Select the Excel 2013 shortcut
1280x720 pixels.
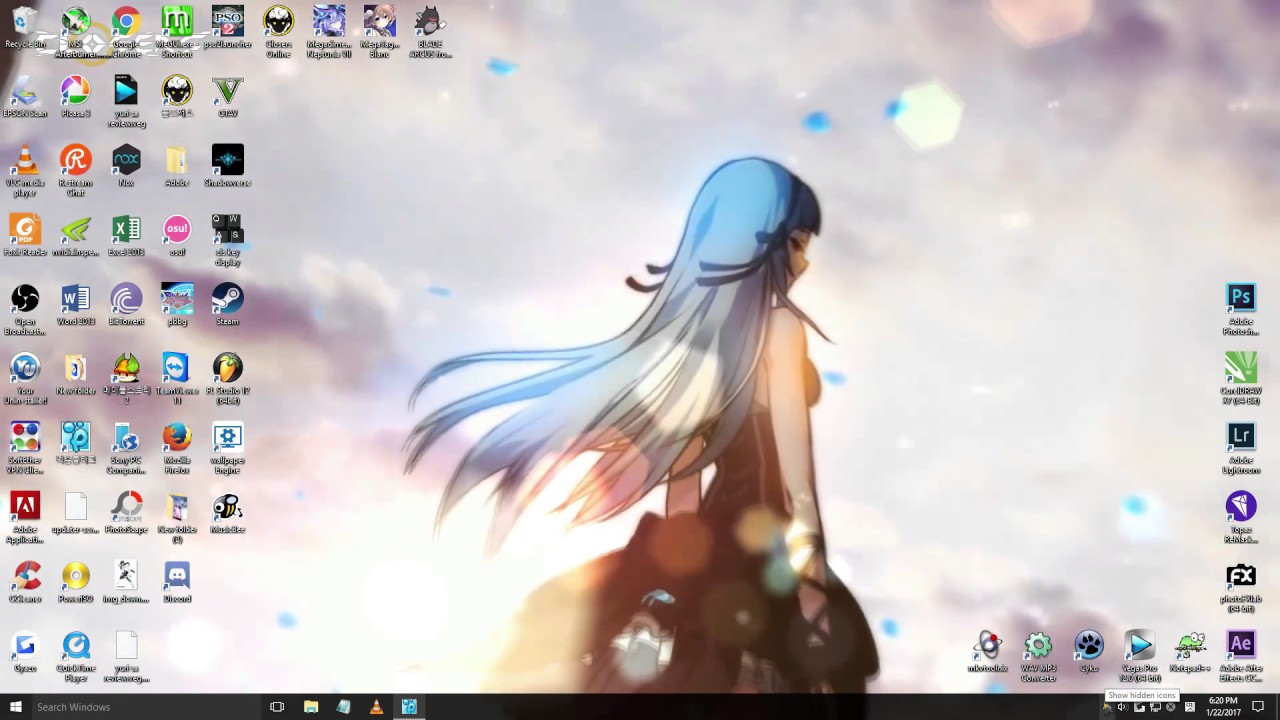(x=126, y=235)
